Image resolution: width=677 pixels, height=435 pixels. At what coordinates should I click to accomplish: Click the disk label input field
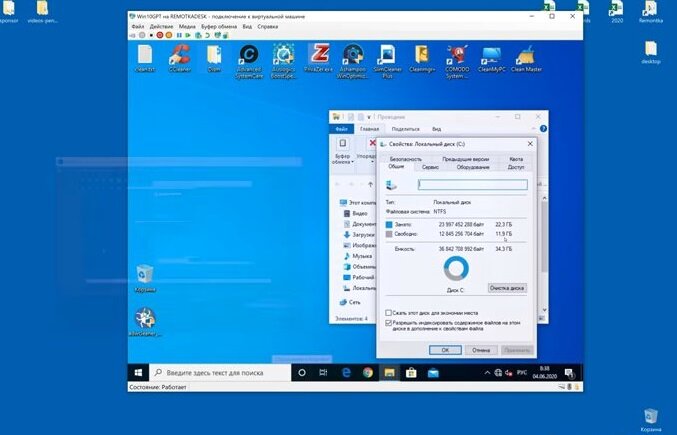[x=472, y=185]
